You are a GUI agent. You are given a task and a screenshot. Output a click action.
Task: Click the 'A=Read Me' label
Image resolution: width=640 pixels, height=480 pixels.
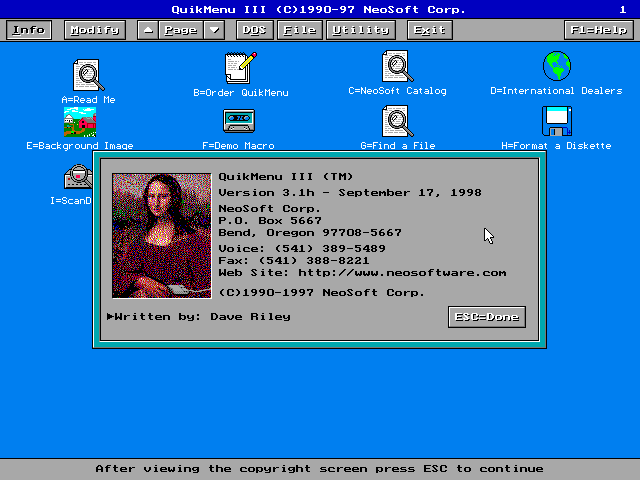[x=89, y=100]
